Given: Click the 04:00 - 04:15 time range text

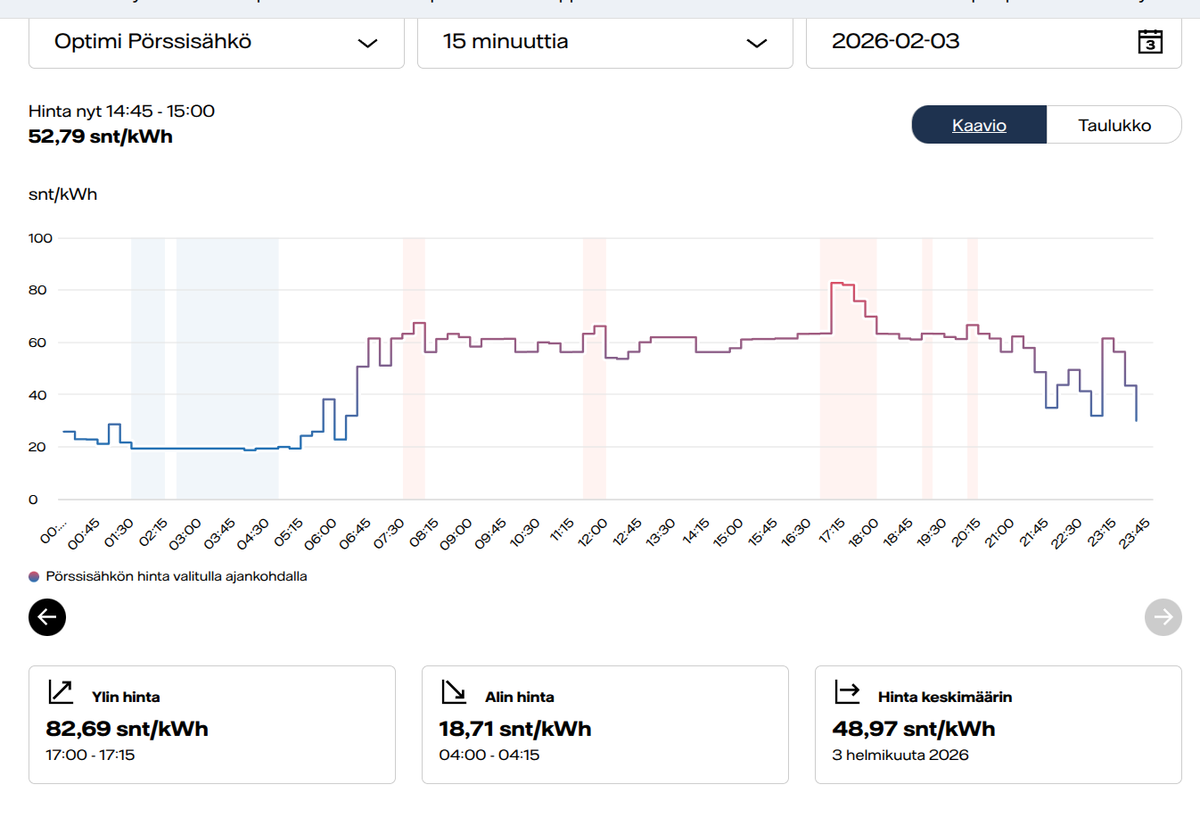Looking at the screenshot, I should click(489, 755).
